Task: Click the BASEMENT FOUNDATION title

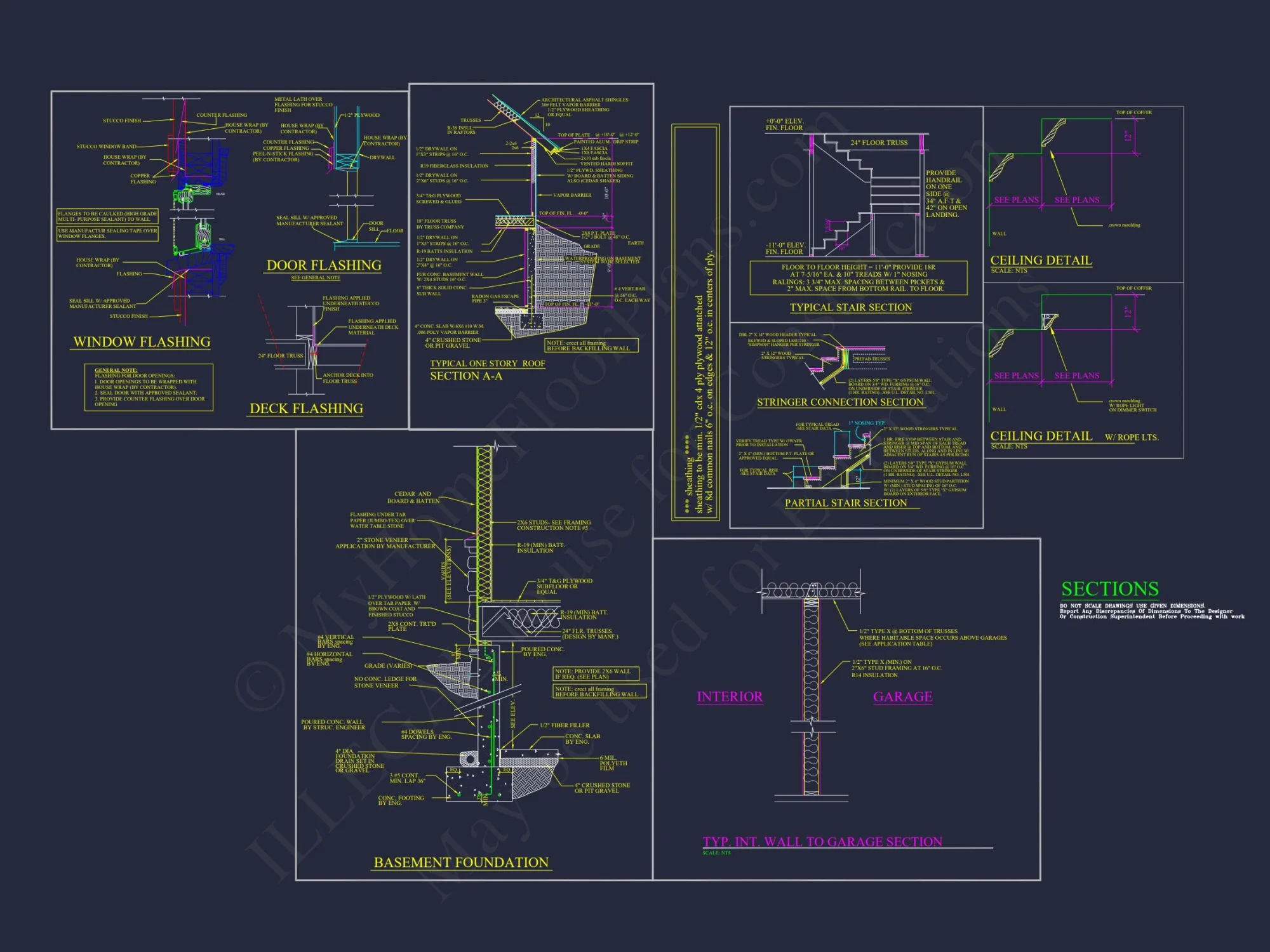Action: 461,863
